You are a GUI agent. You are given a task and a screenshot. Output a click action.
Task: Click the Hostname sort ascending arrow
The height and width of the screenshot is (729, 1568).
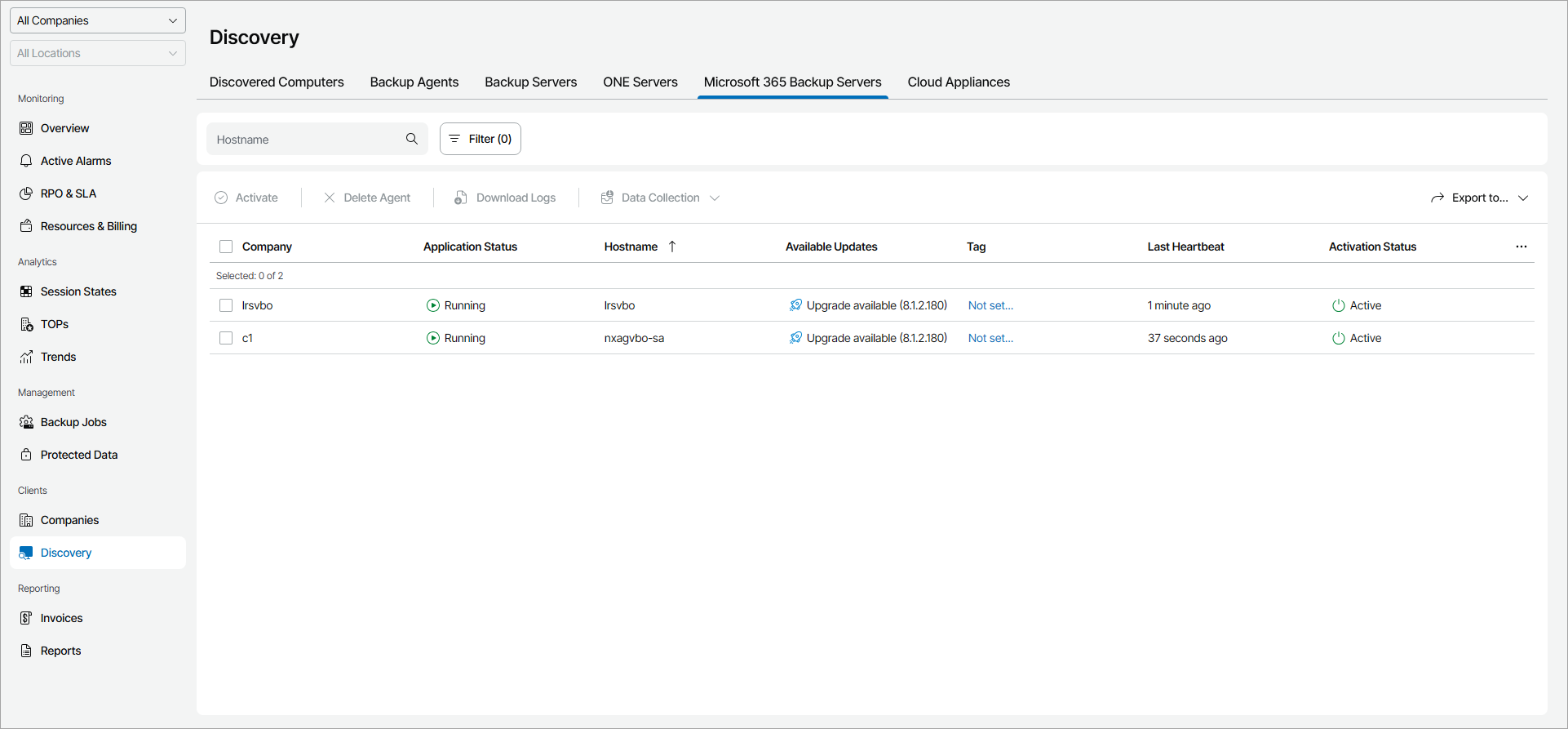click(x=672, y=247)
